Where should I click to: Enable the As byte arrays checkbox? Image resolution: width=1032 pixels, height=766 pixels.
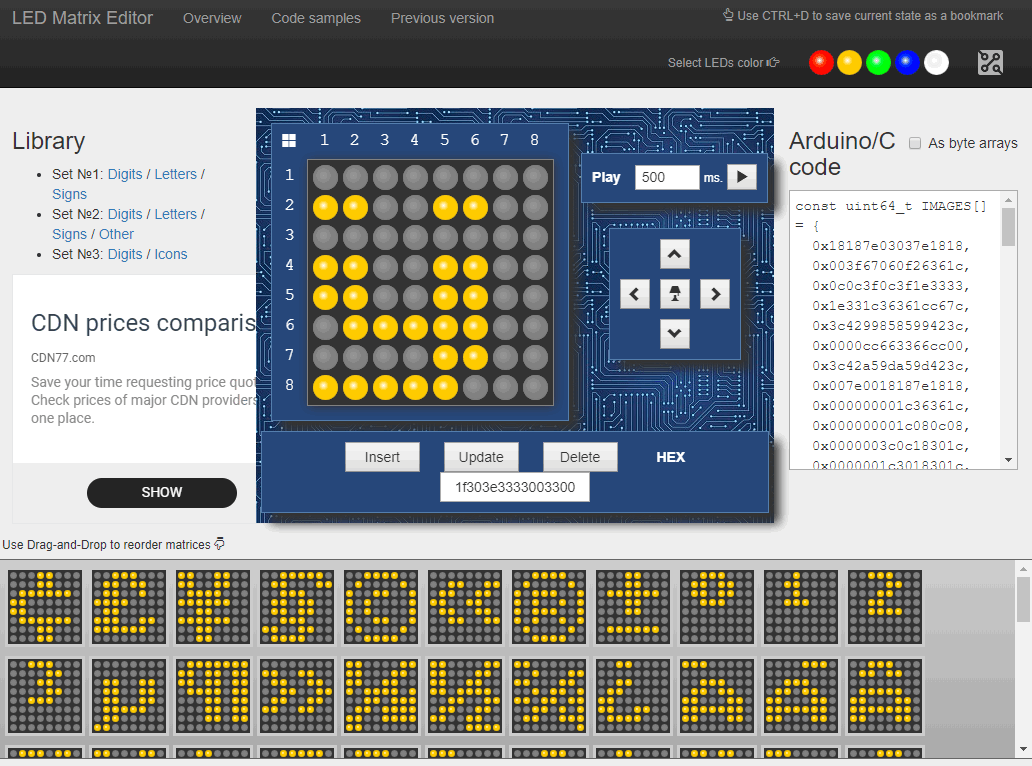(915, 143)
